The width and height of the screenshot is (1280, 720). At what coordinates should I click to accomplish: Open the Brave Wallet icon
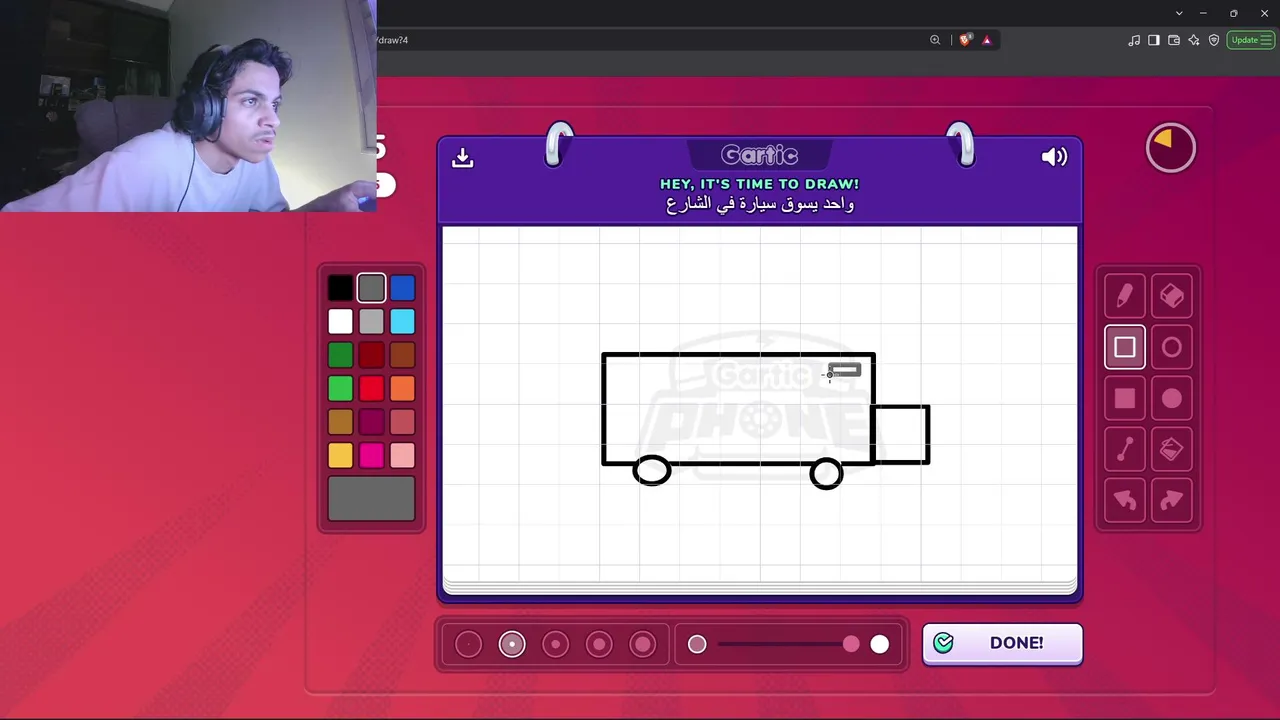pos(1174,40)
